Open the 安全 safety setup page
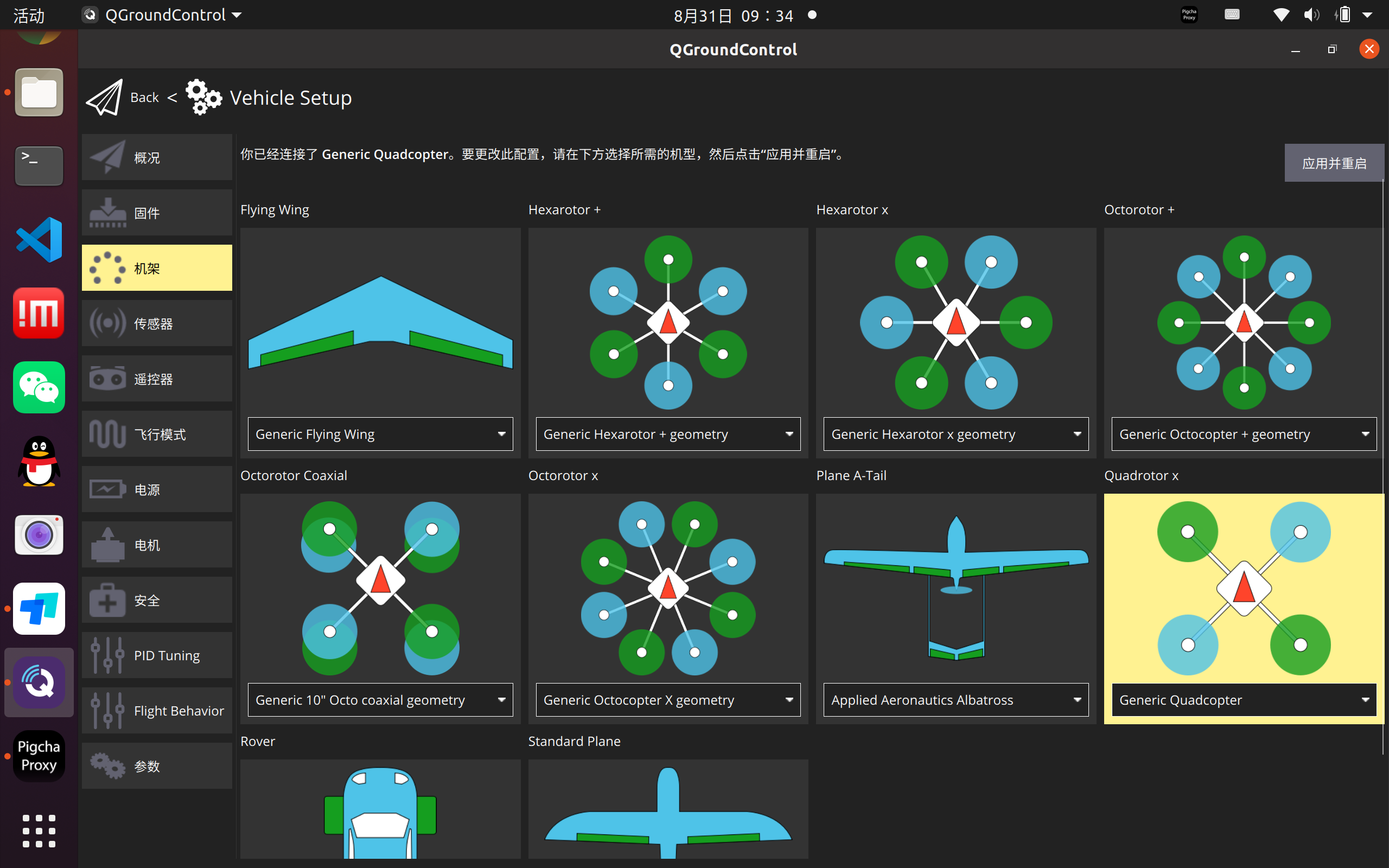The image size is (1389, 868). tap(157, 601)
